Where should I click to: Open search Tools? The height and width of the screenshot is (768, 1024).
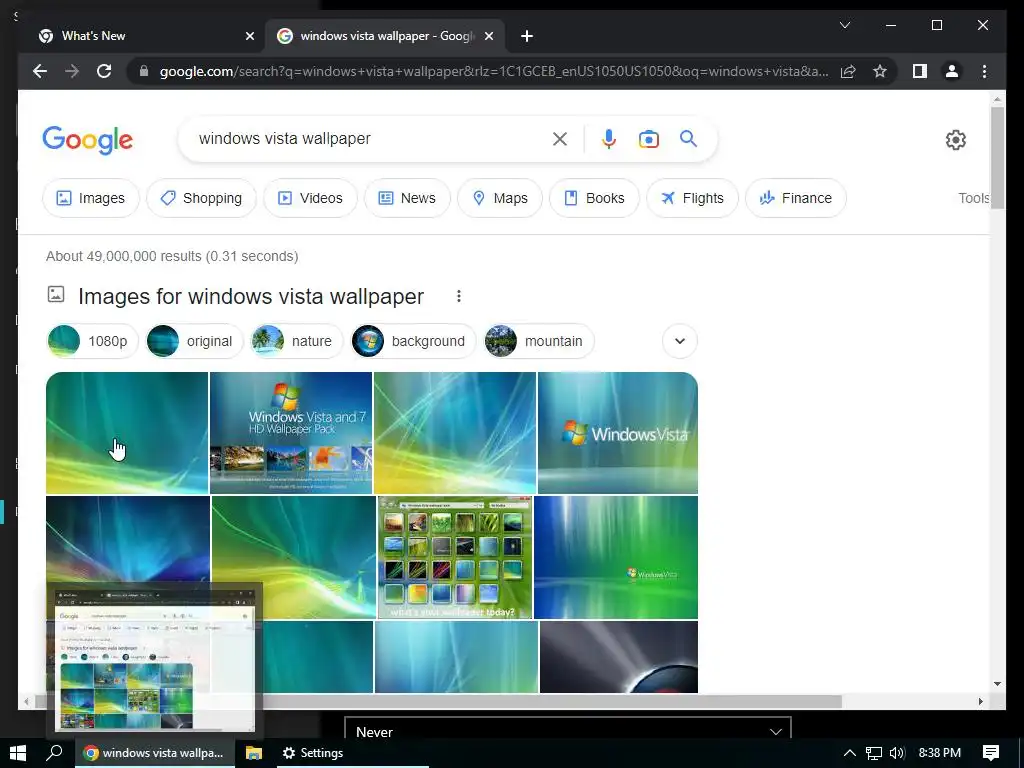(973, 198)
